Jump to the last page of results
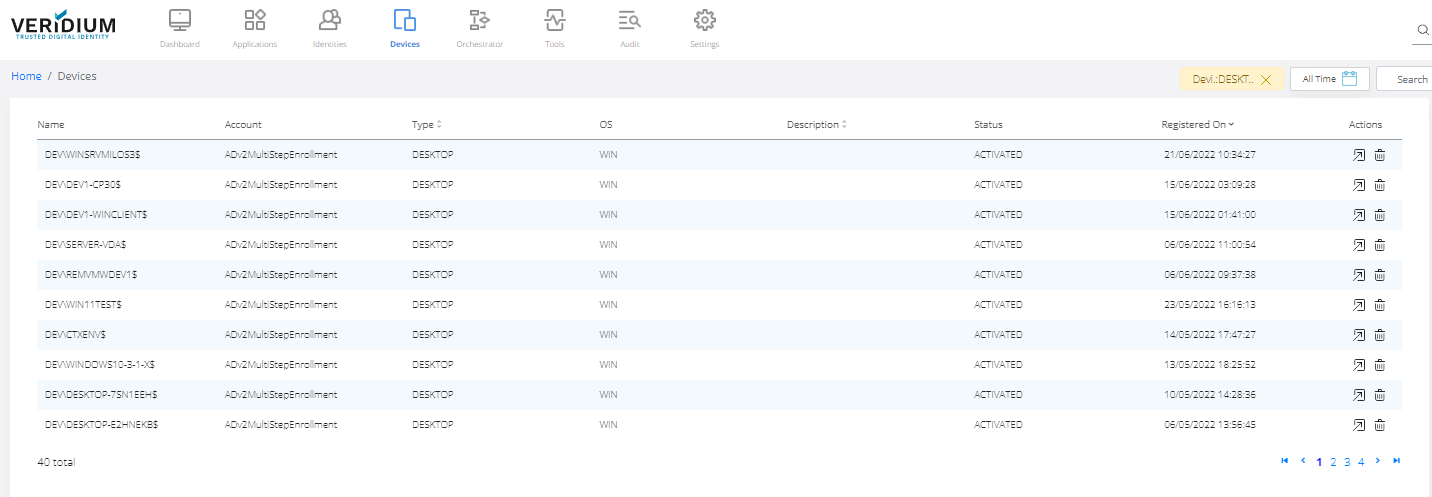Screen dimensions: 1432x497 click(x=1396, y=461)
